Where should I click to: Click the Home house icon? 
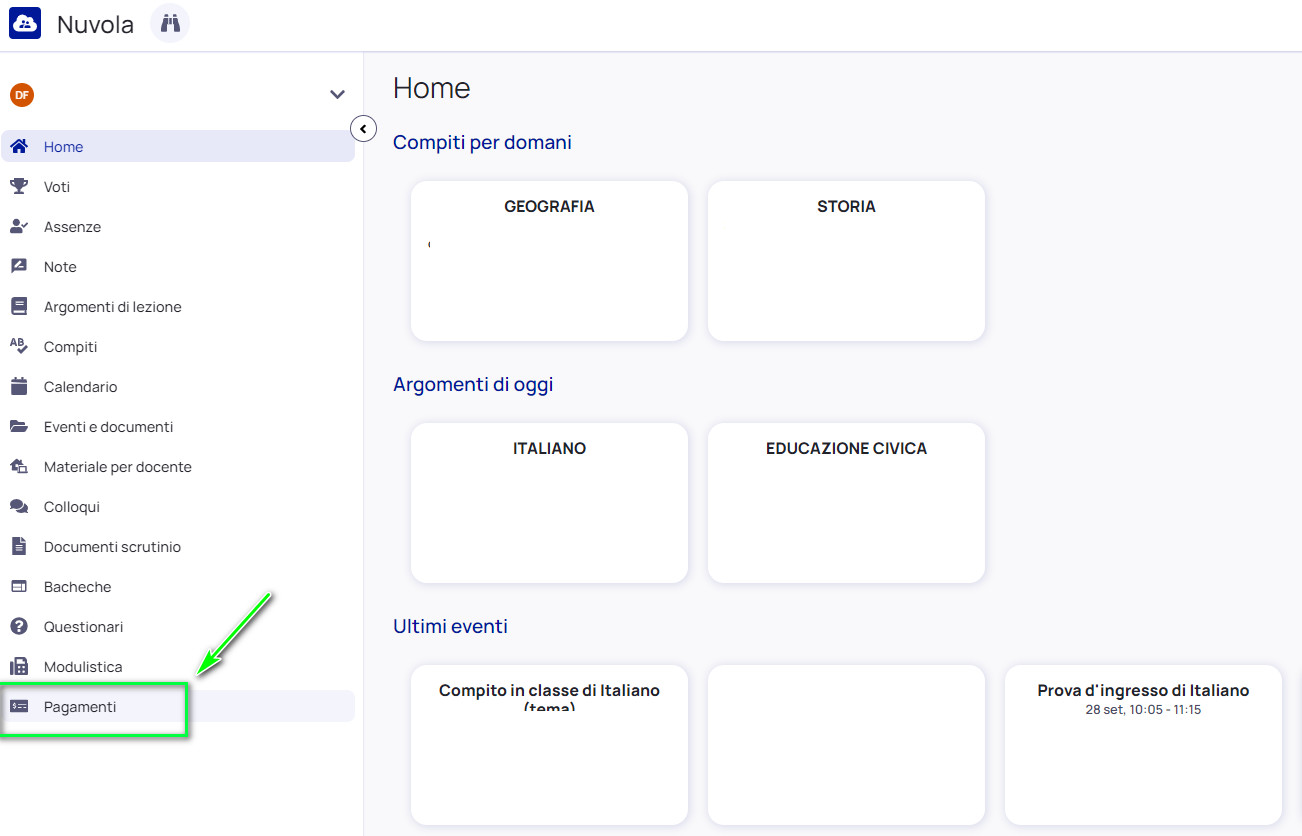point(19,146)
